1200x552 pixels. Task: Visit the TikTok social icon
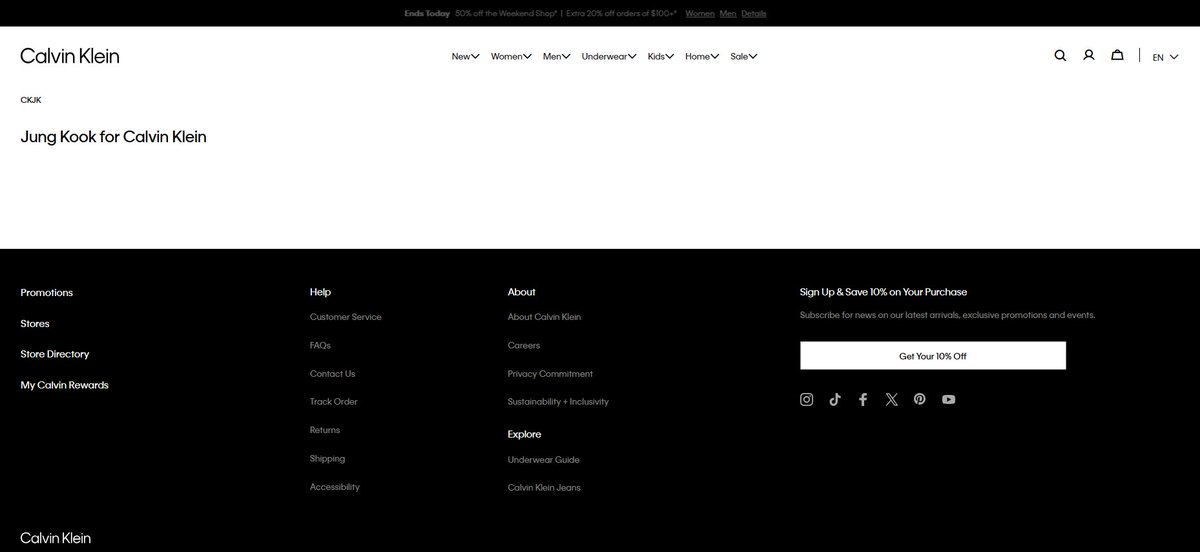[835, 399]
